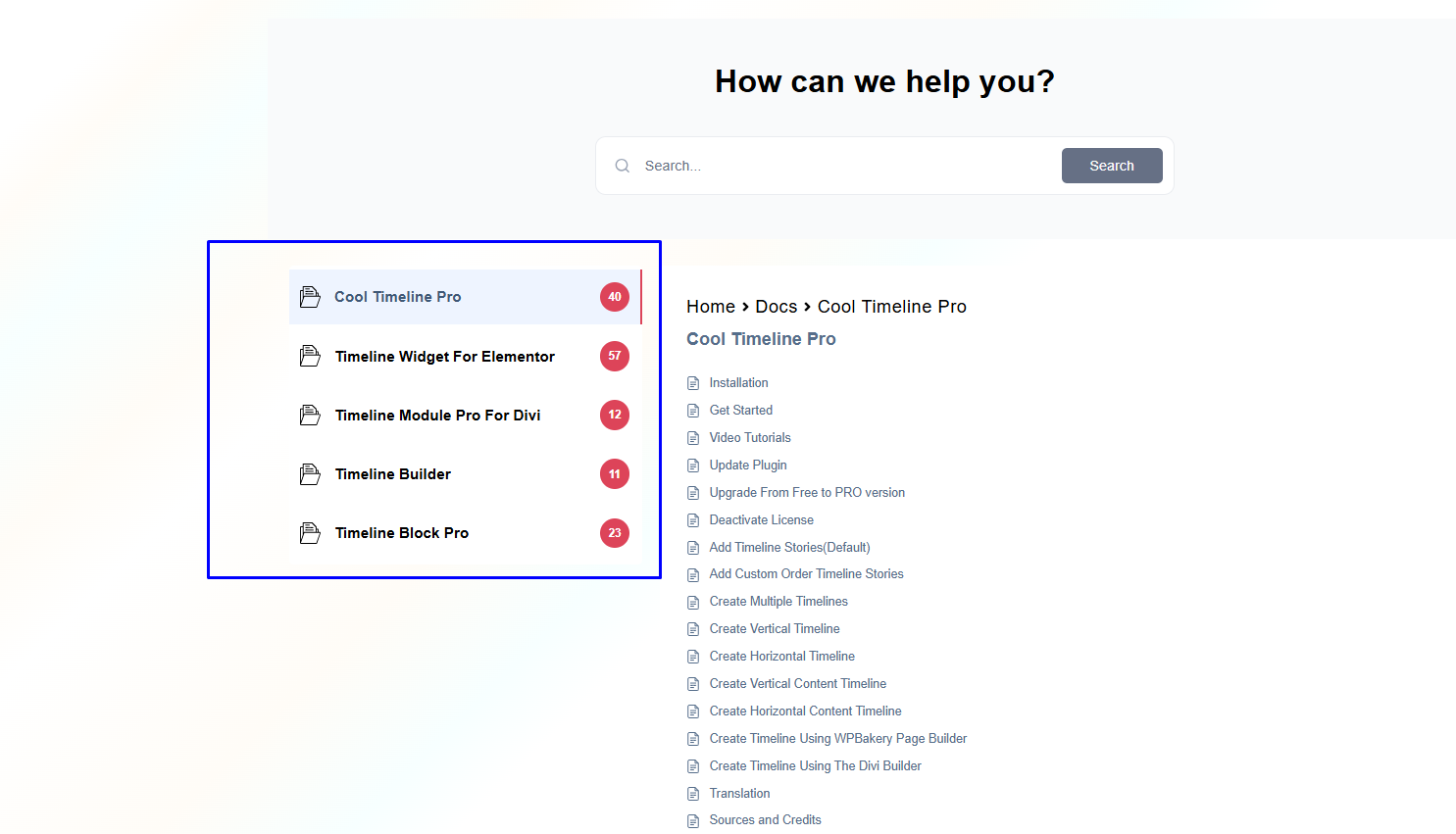This screenshot has height=834, width=1456.
Task: Open the Installation article
Action: pos(738,383)
